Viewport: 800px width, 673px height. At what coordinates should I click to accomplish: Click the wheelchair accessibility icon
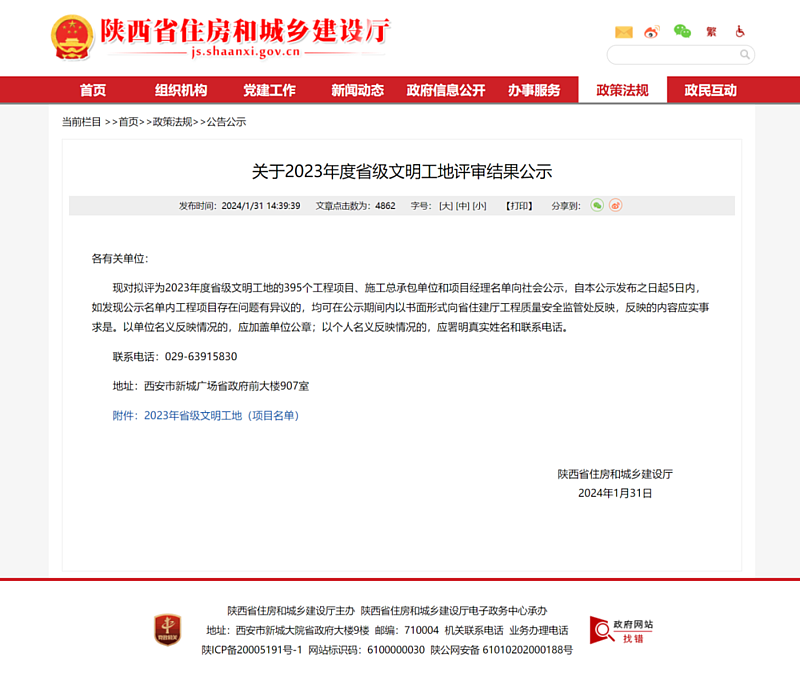tap(740, 32)
